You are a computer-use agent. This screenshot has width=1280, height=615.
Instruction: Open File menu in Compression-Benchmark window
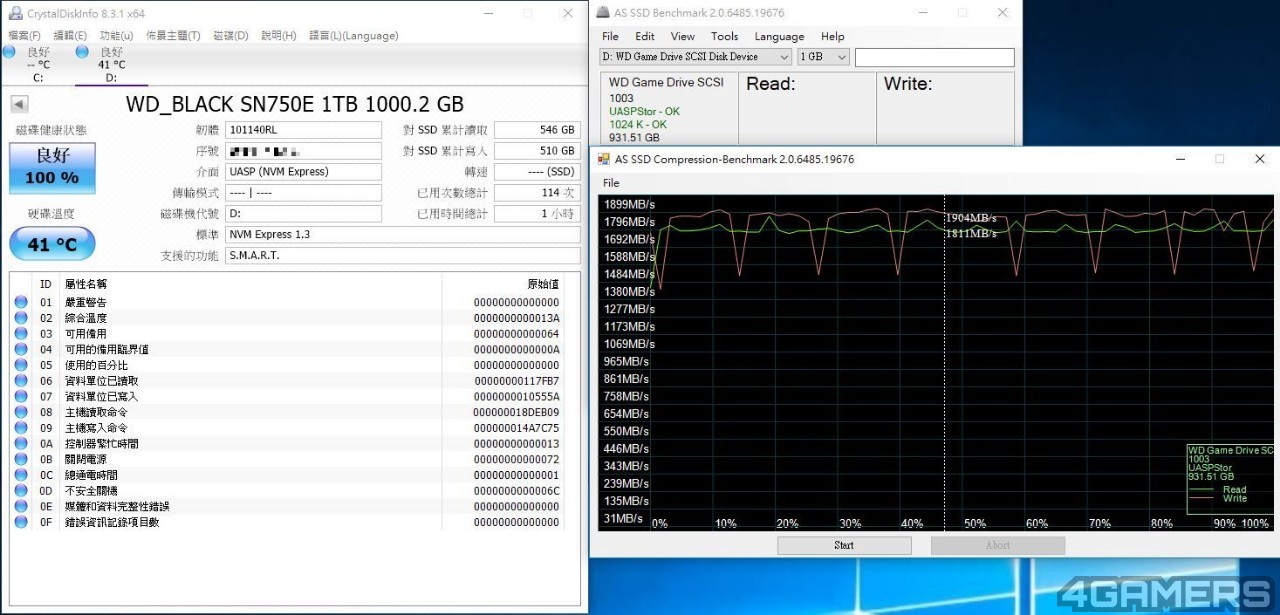coord(611,183)
